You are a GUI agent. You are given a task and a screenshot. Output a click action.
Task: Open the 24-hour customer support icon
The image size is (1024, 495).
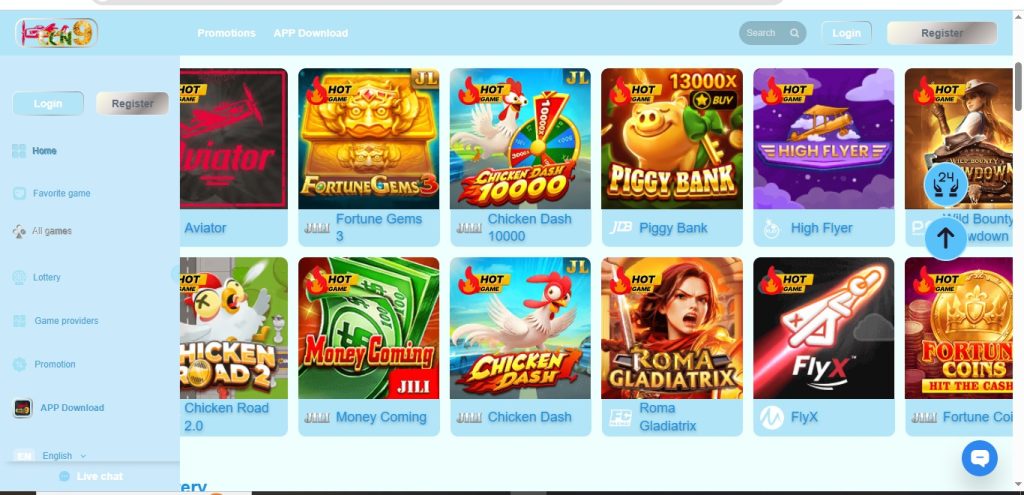click(945, 184)
